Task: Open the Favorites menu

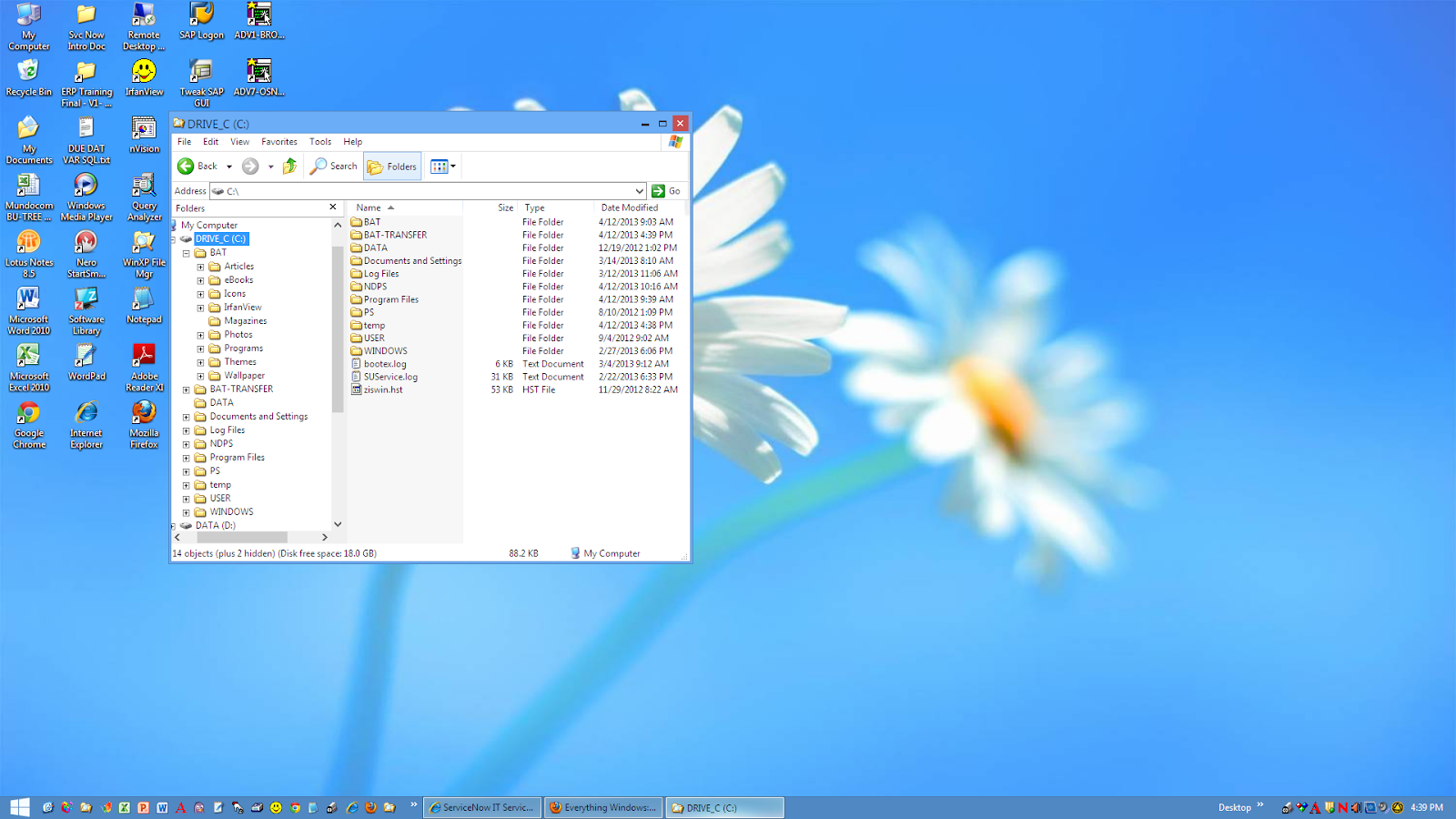Action: pyautogui.click(x=279, y=142)
